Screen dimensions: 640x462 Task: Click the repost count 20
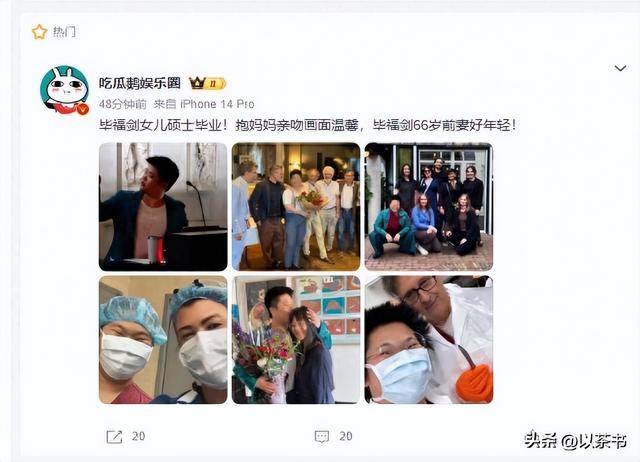coord(138,436)
